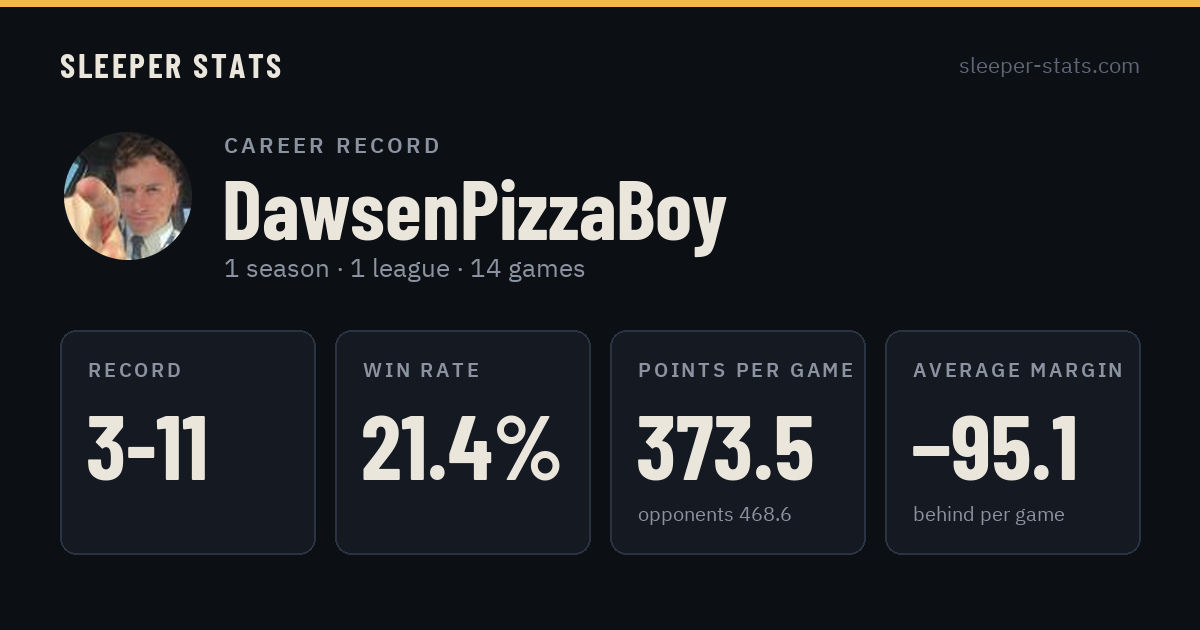Click the 3-11 record value
This screenshot has height=630, width=1200.
(x=148, y=449)
